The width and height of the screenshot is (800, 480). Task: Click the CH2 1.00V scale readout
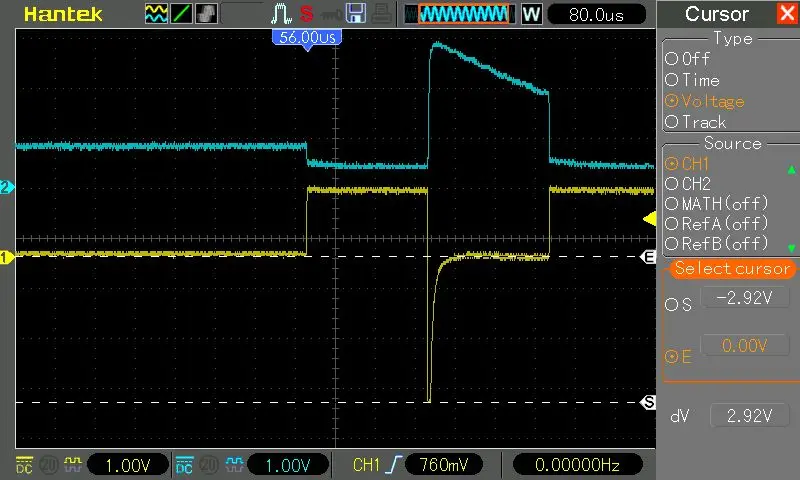point(288,465)
